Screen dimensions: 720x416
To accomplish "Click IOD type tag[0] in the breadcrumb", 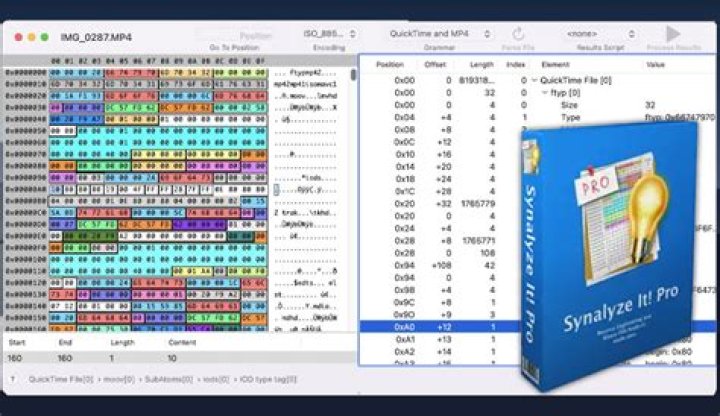I will tap(268, 379).
